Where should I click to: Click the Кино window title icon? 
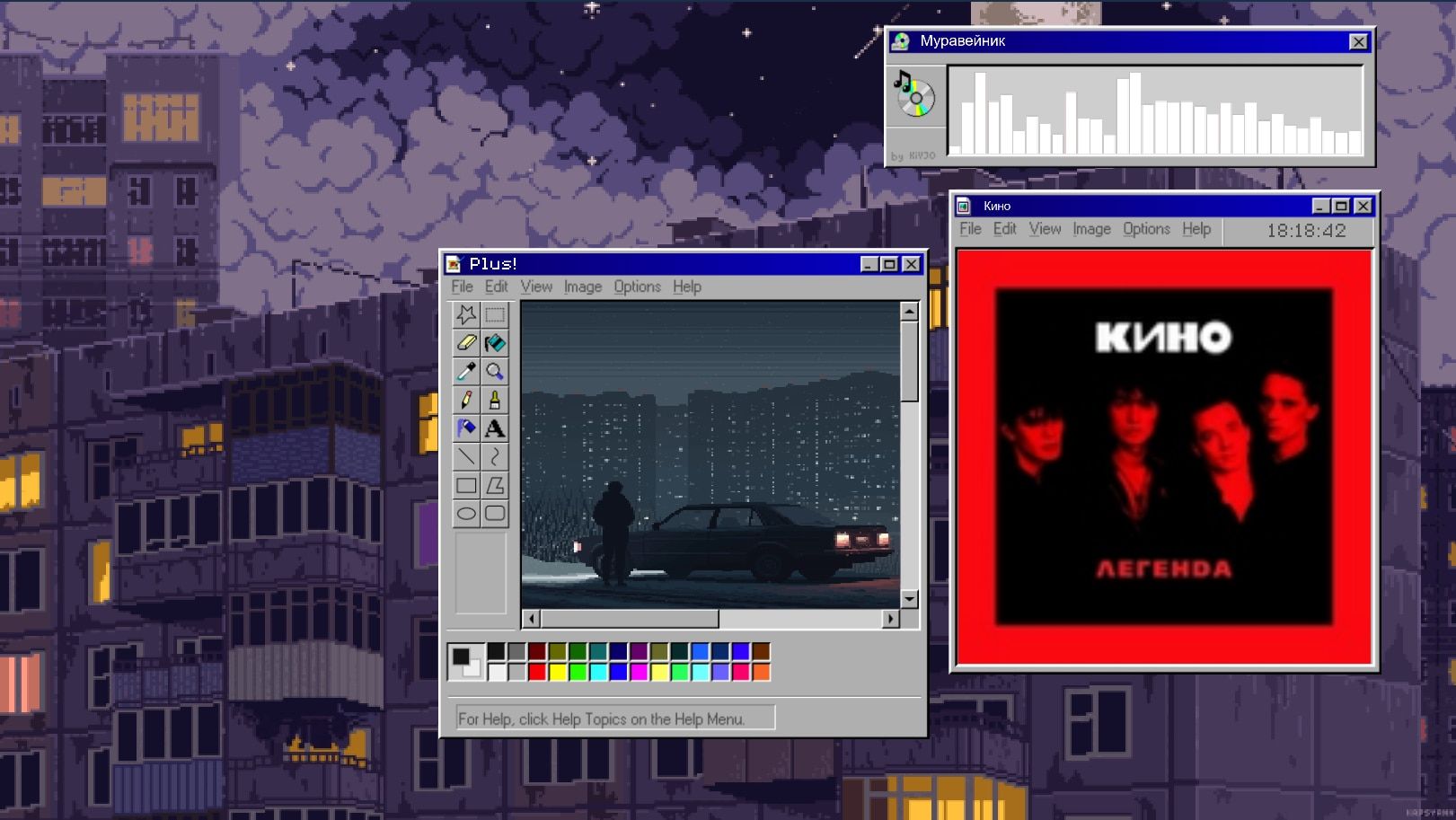tap(964, 206)
